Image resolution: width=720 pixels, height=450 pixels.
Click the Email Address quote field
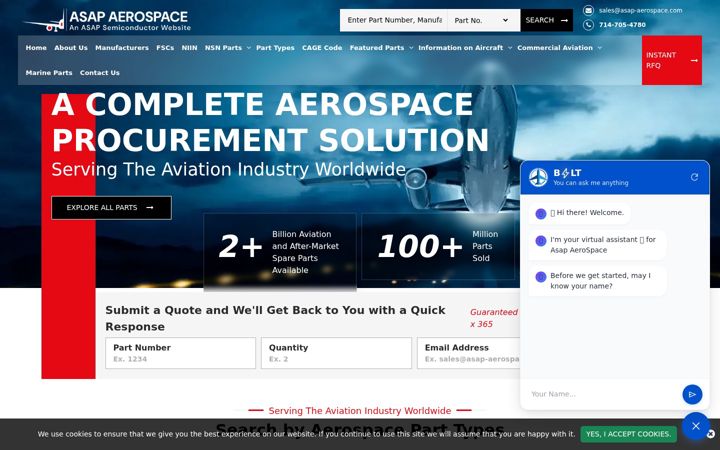pos(469,353)
